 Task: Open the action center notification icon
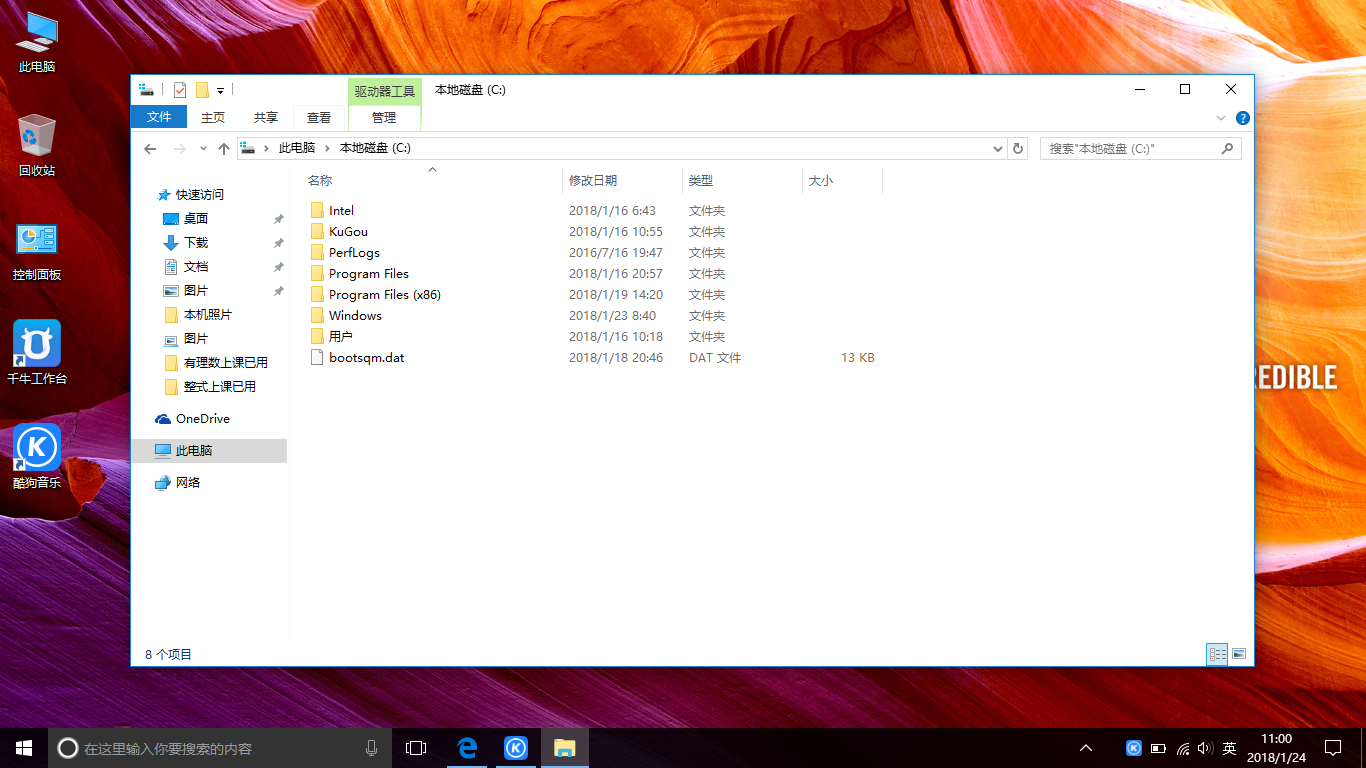click(x=1333, y=747)
